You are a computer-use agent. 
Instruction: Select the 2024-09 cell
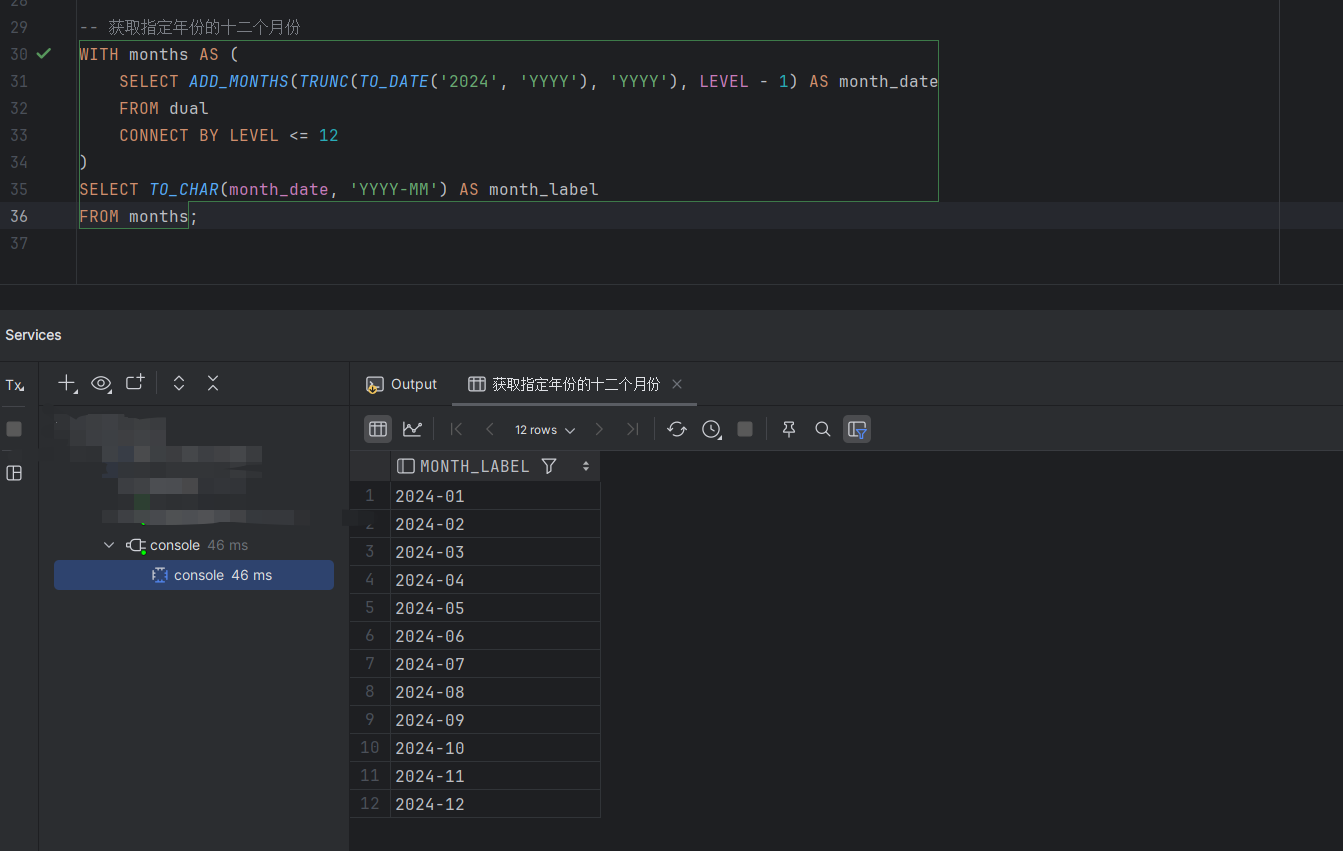pyautogui.click(x=495, y=720)
